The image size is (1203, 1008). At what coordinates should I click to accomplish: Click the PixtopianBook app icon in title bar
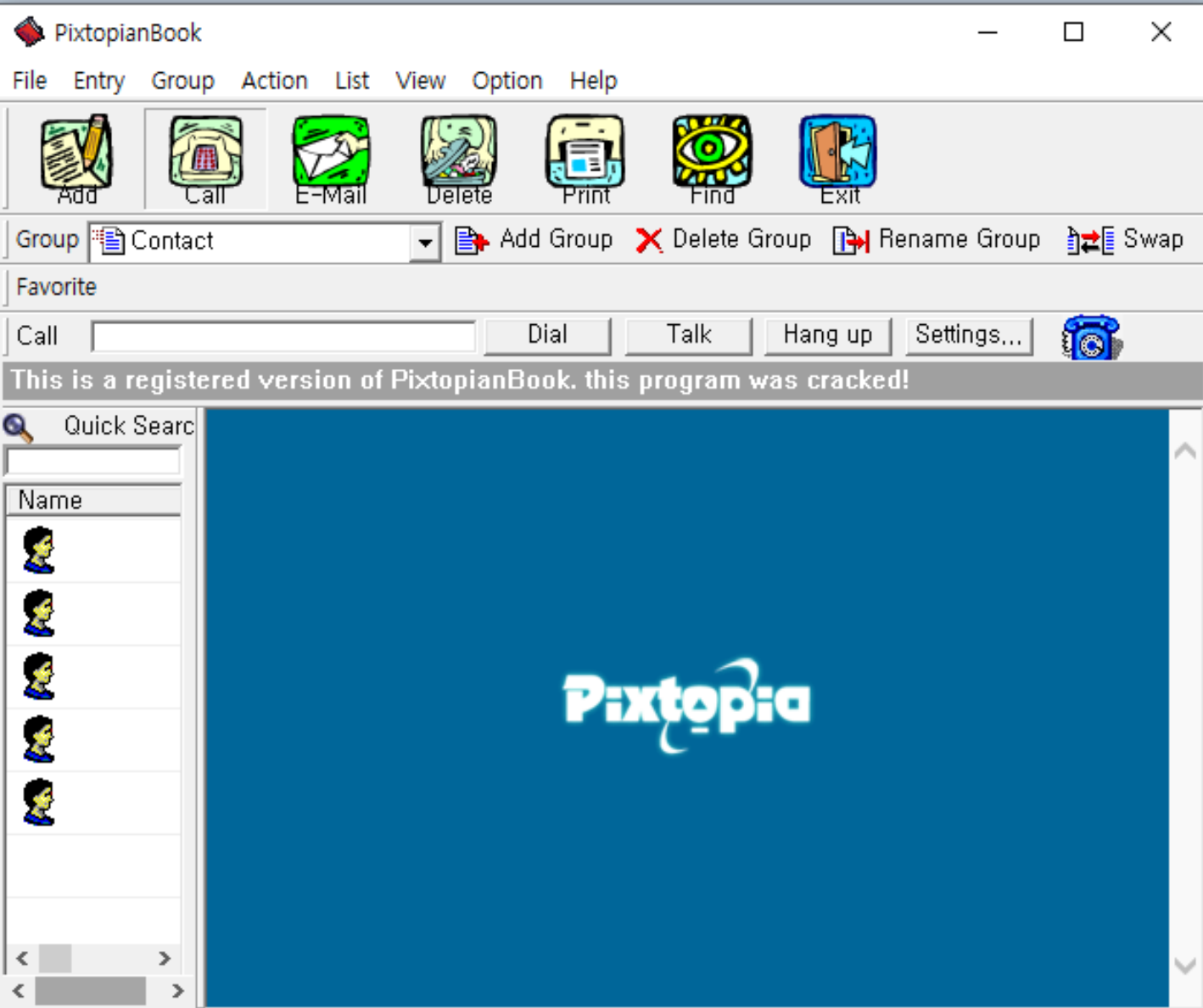pos(29,32)
